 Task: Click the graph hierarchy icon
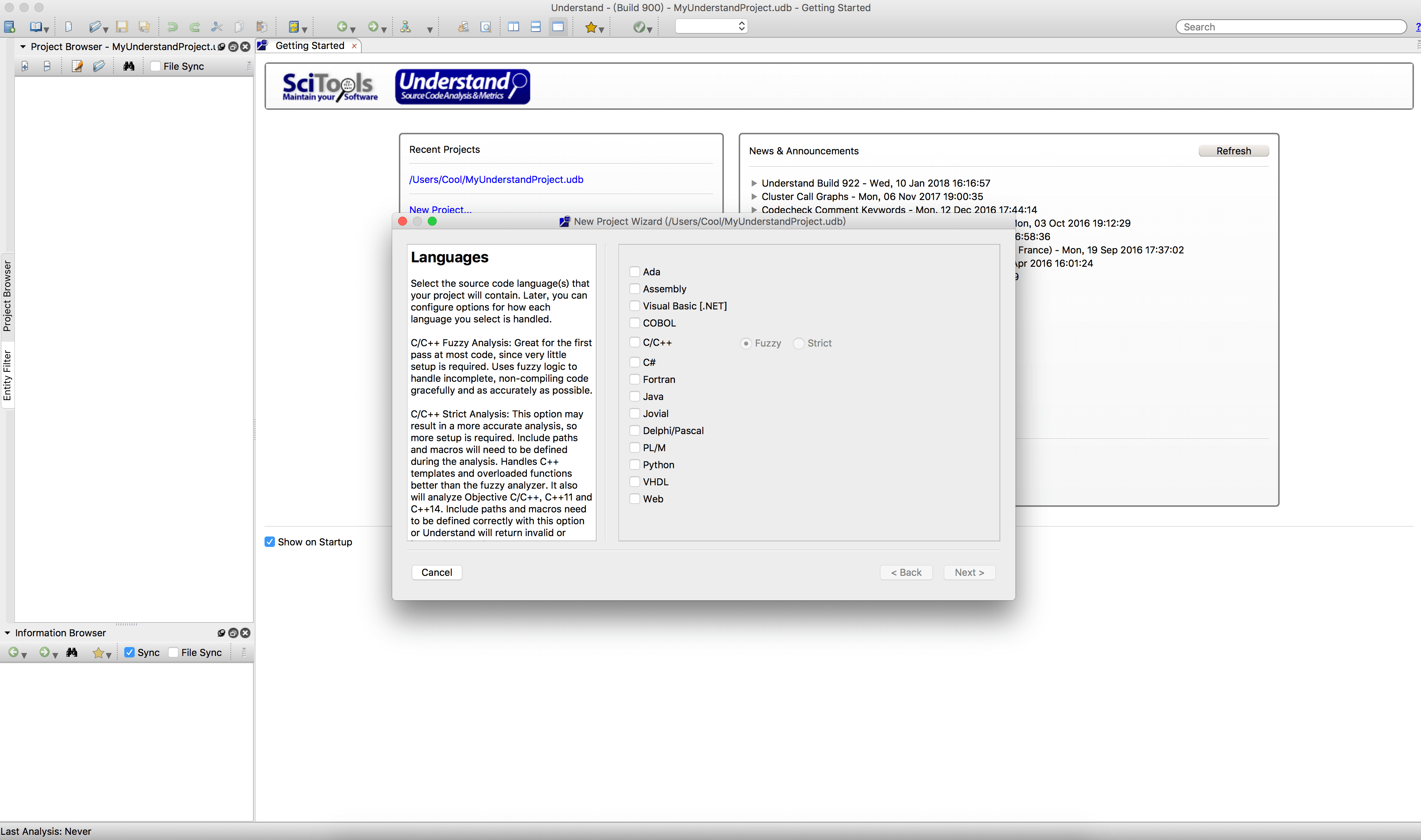click(x=405, y=27)
